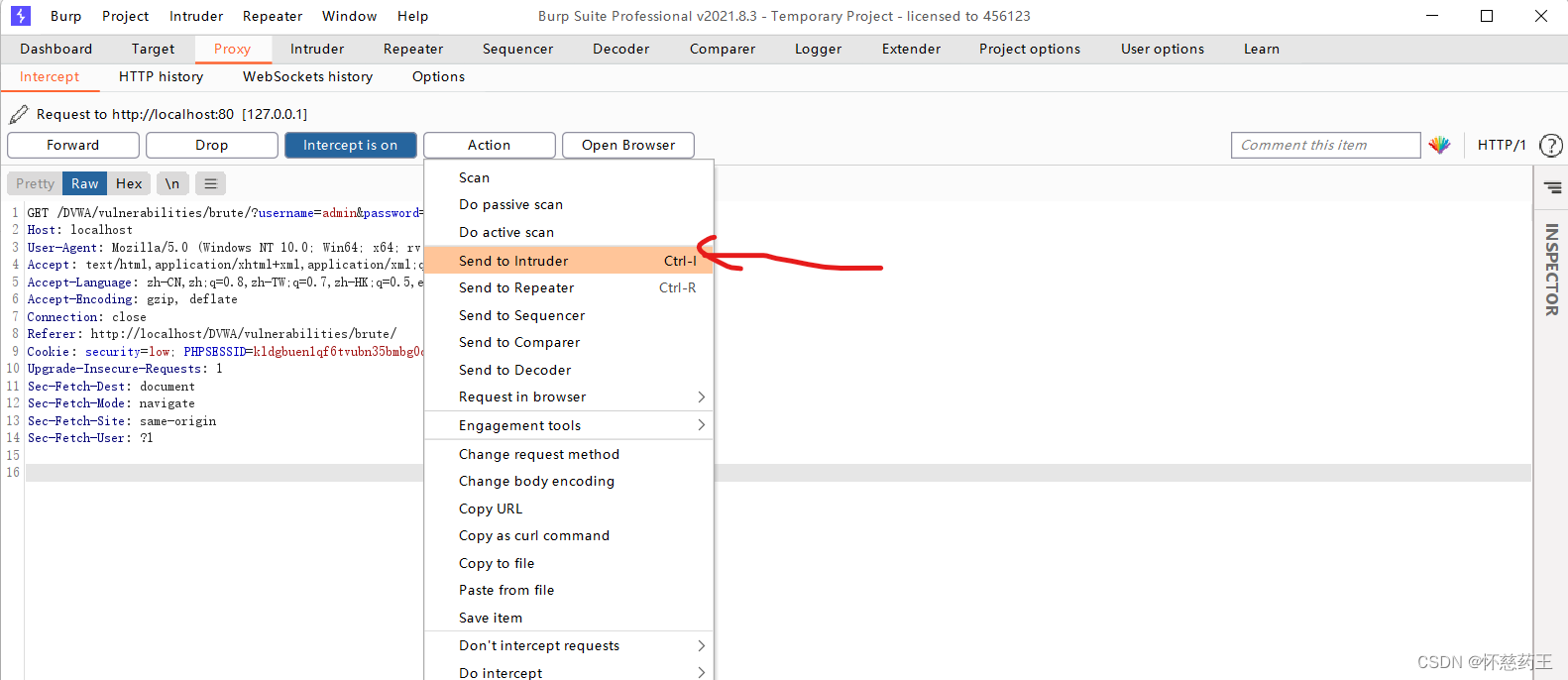1568x680 pixels.
Task: Open the Action dropdown button
Action: [x=490, y=145]
